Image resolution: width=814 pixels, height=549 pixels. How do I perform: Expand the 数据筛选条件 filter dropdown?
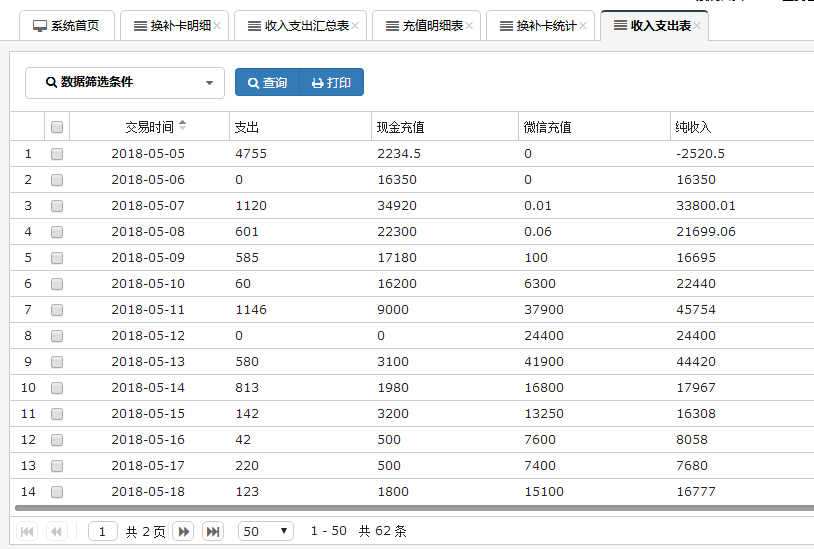[125, 83]
